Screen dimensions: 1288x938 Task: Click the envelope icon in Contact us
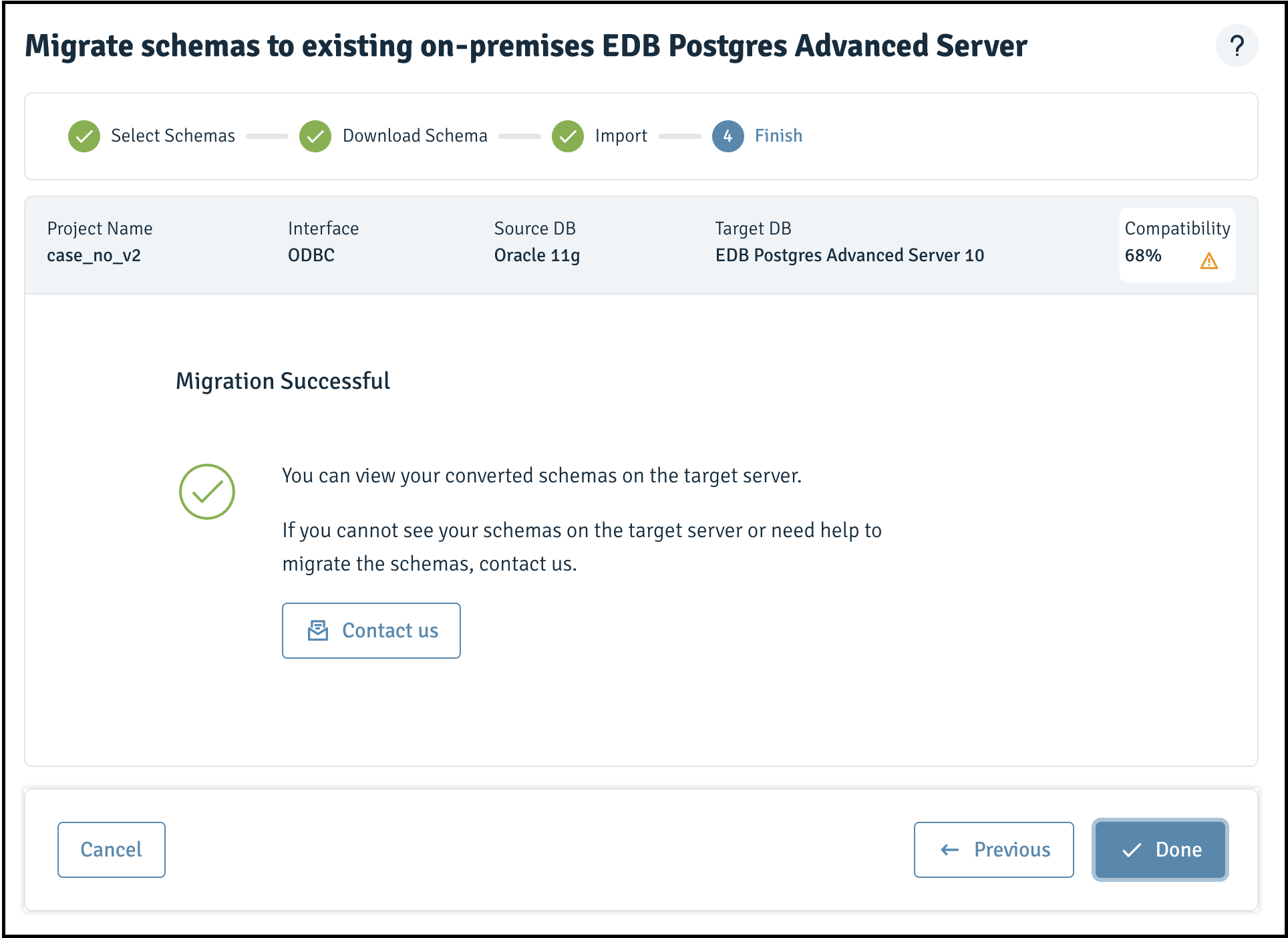[x=318, y=630]
